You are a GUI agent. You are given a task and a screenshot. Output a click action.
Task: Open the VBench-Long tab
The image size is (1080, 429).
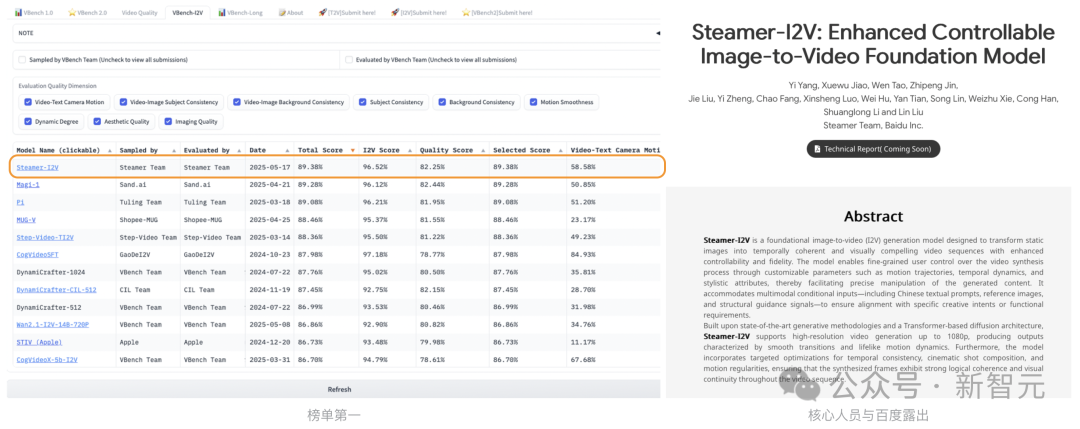pos(242,12)
